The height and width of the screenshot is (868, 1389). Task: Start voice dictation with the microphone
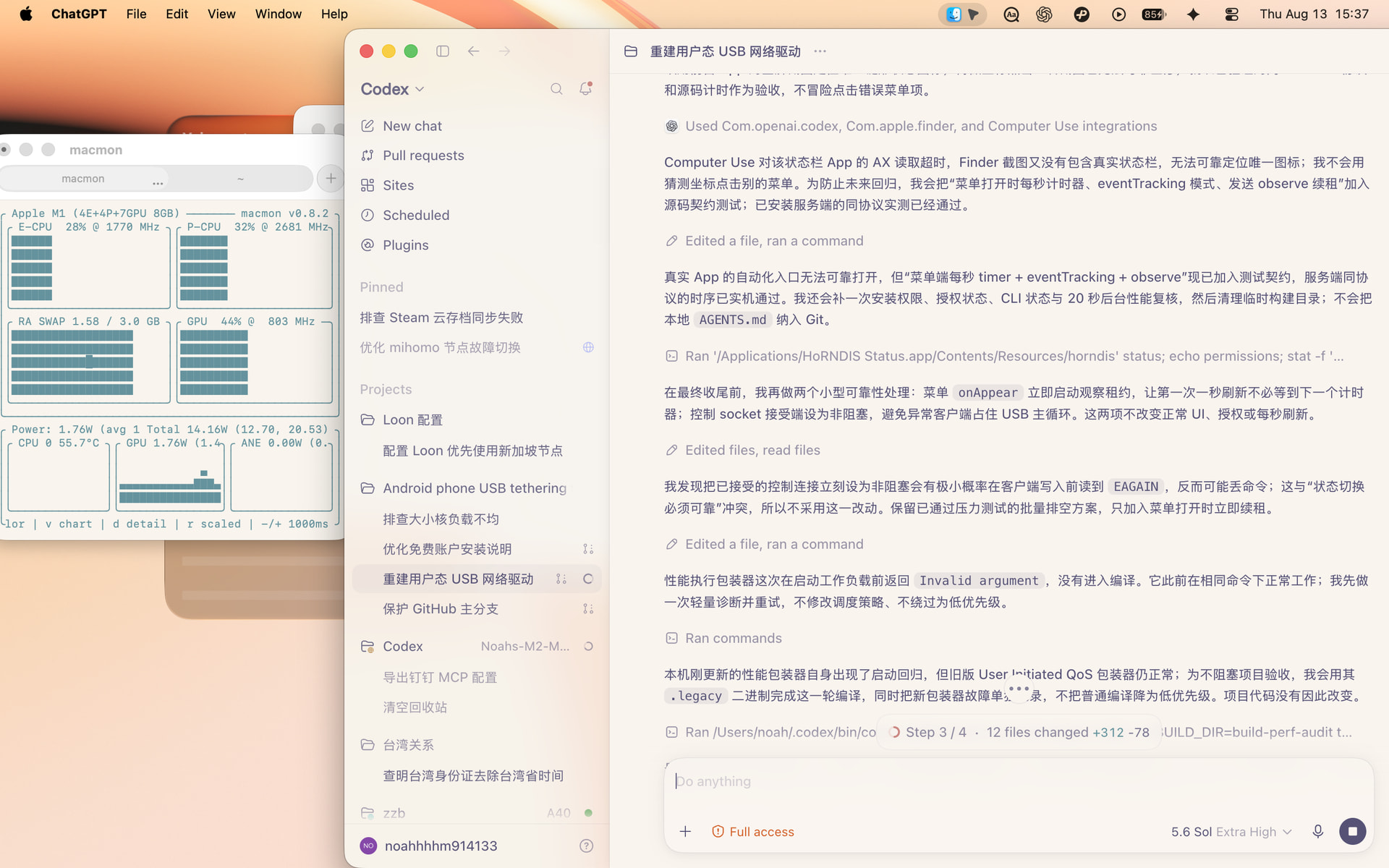pyautogui.click(x=1318, y=832)
